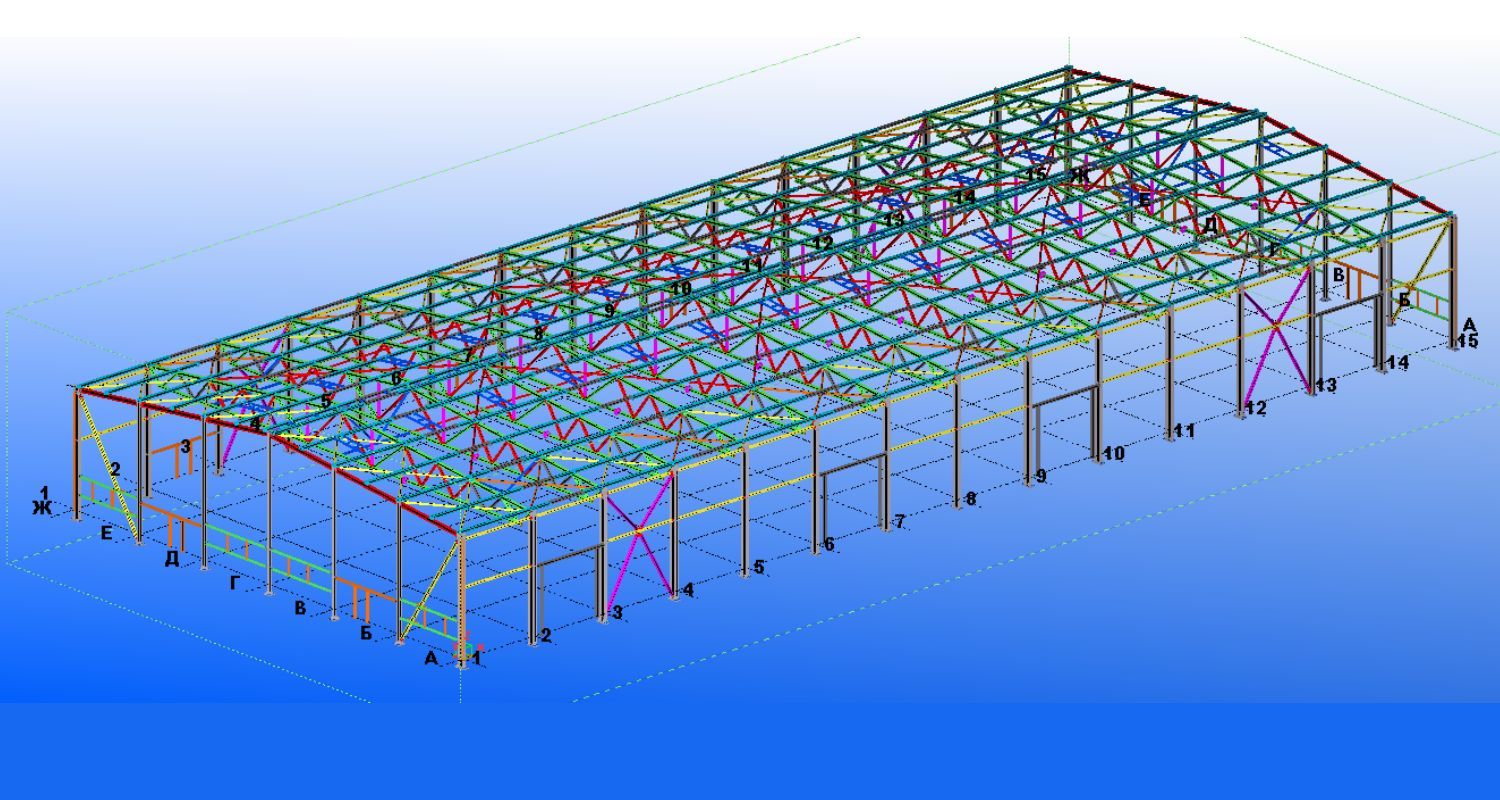Click grid label 9 at the column base
The image size is (1500, 800).
click(1041, 476)
